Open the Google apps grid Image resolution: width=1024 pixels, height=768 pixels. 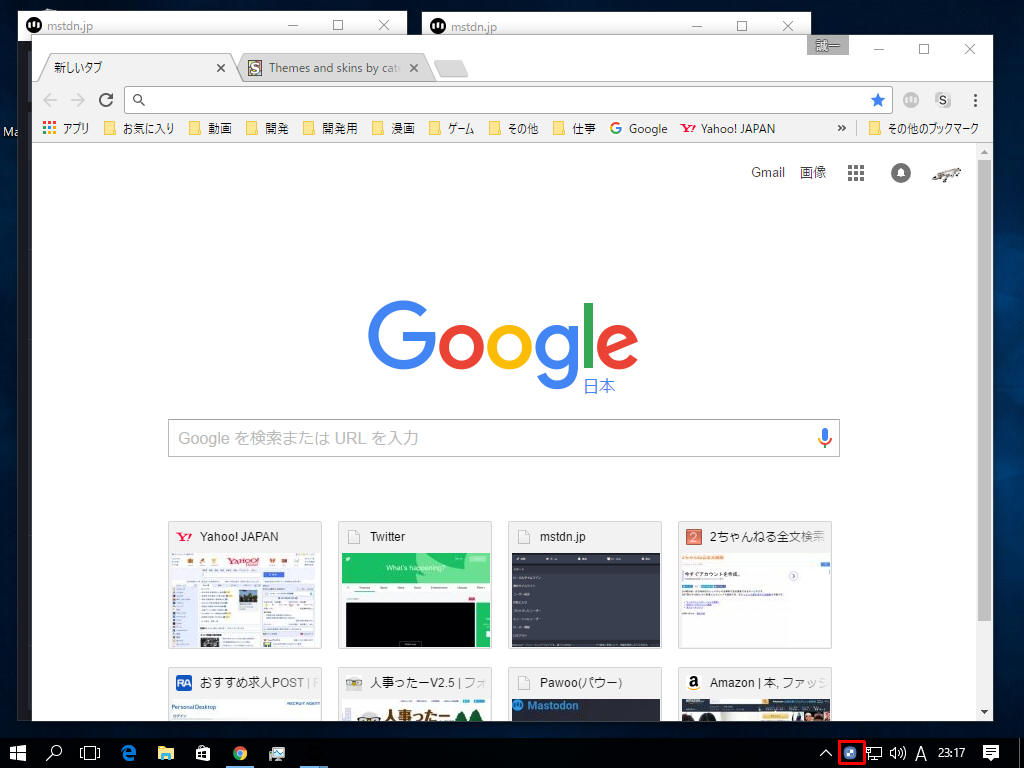click(856, 173)
